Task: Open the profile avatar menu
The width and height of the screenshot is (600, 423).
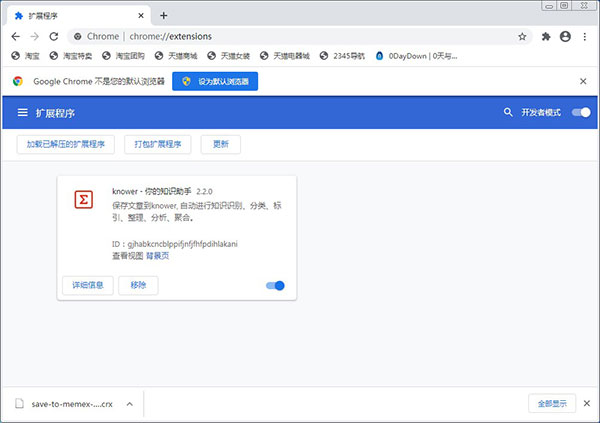Action: [565, 36]
